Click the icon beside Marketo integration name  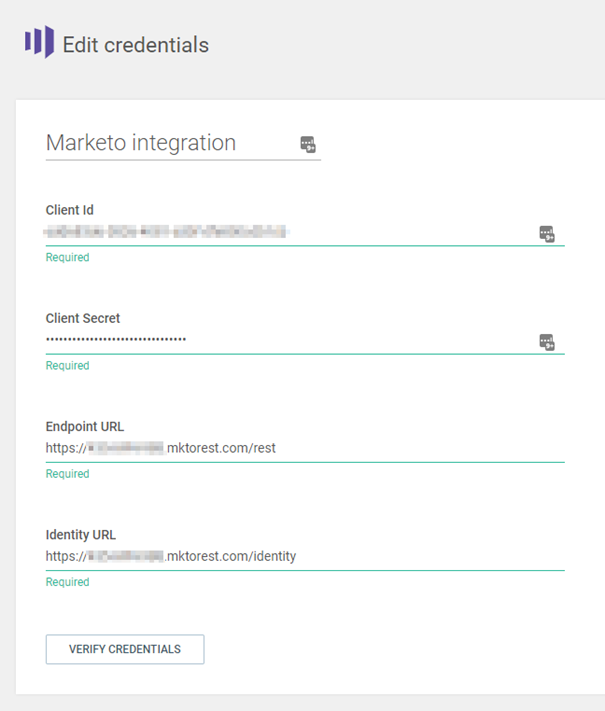[x=308, y=145]
